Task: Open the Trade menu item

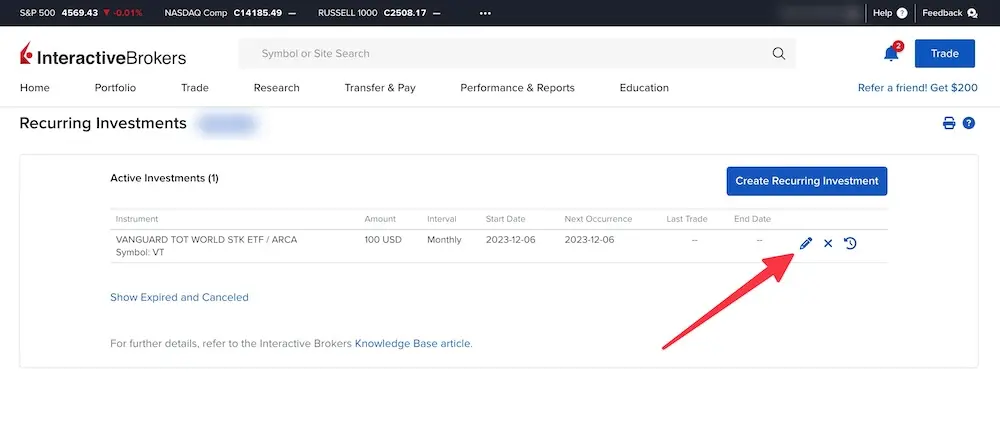Action: (195, 88)
